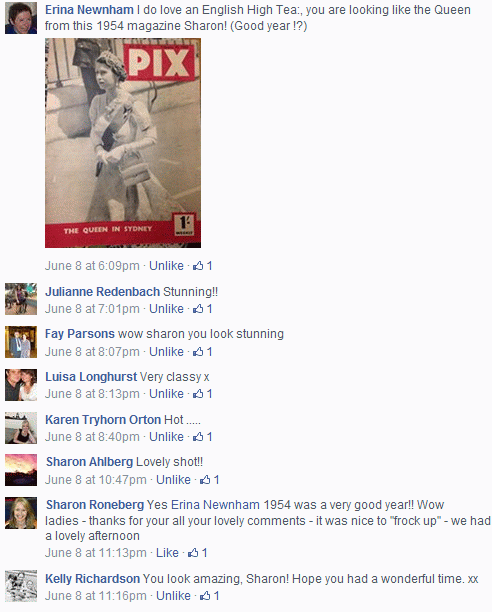Click the thumbs-up icon on Karen Tryhorn Orton's comment
The width and height of the screenshot is (492, 612).
coord(198,437)
